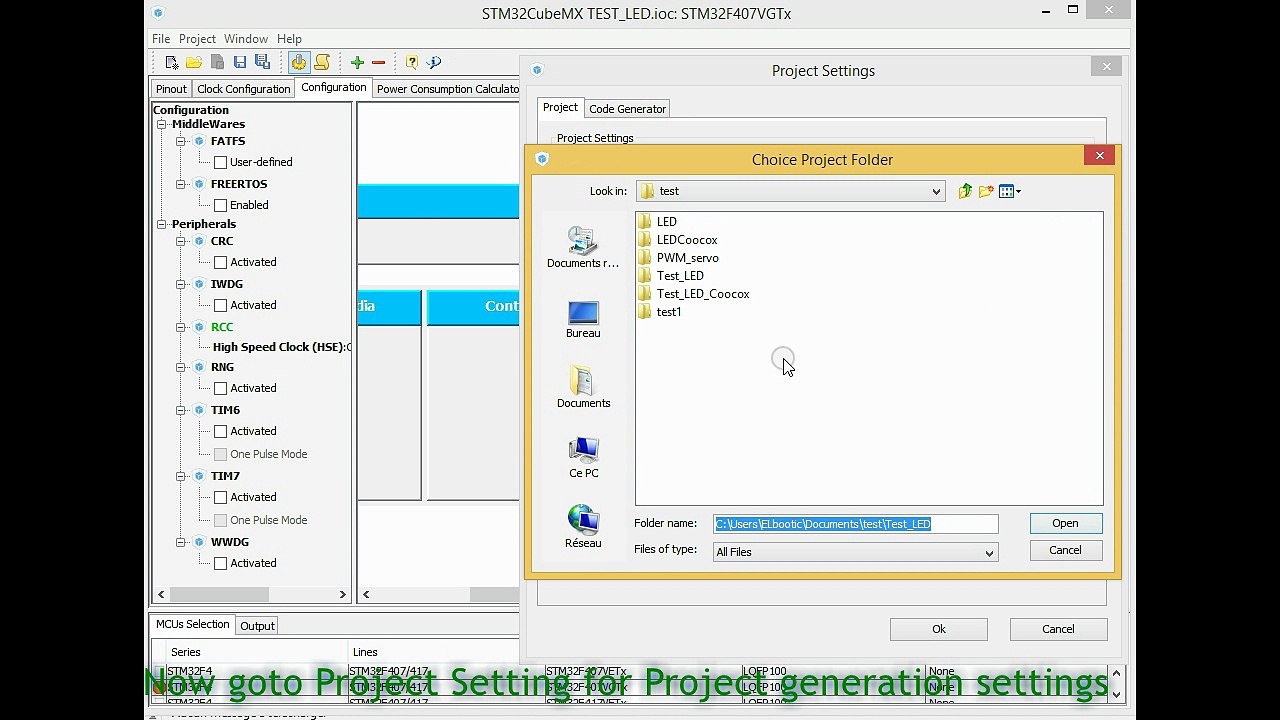Collapse the TIM6 tree node
This screenshot has height=720, width=1280.
click(181, 410)
